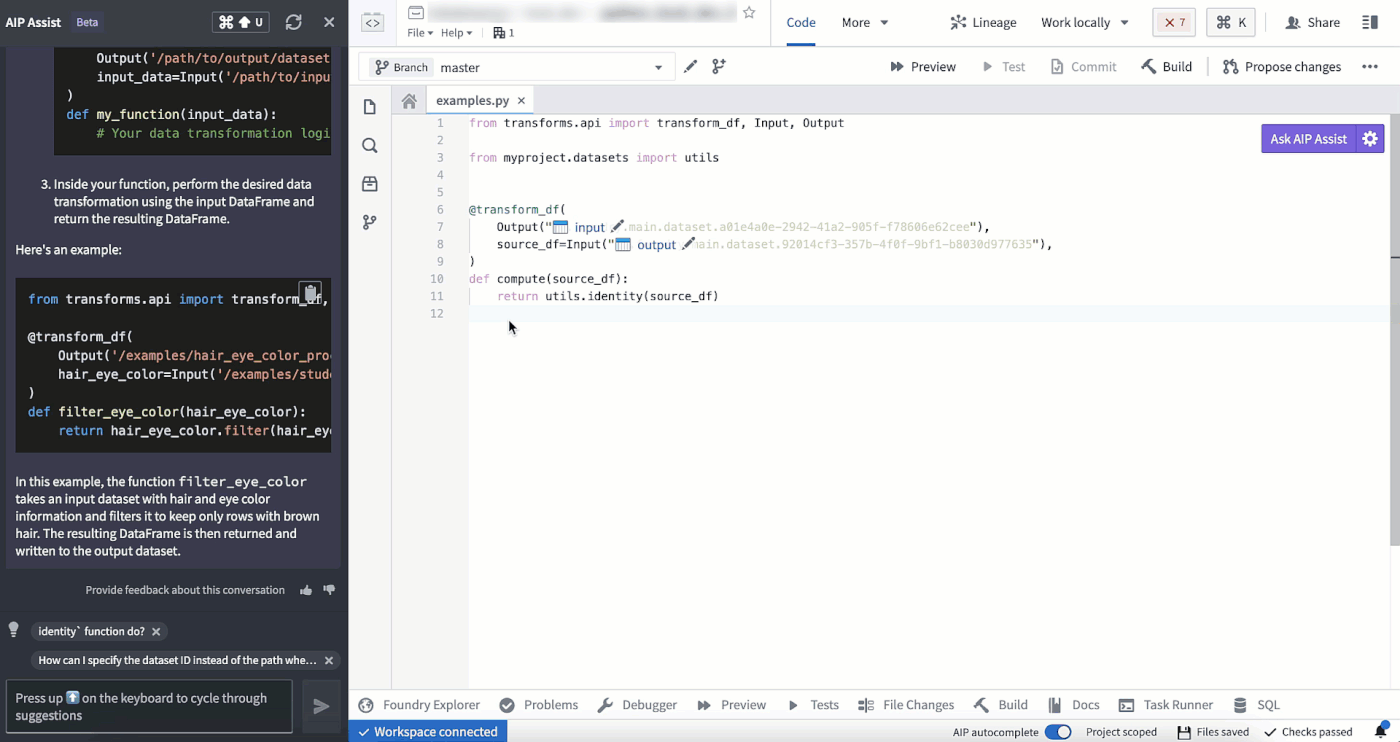
Task: Switch to the Code tab
Action: point(801,22)
